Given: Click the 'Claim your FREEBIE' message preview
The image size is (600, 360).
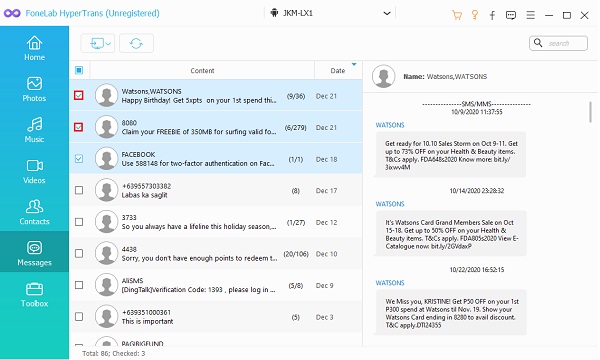Looking at the screenshot, I should (x=199, y=132).
